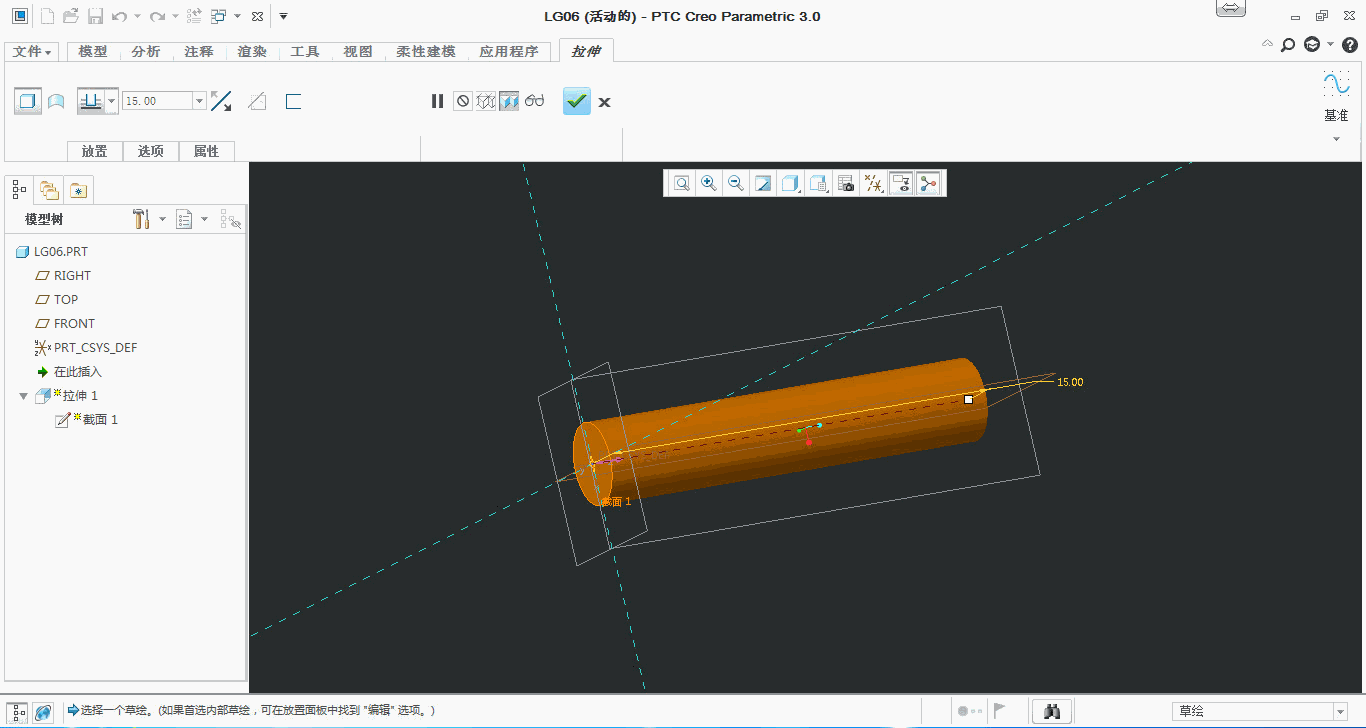1366x728 pixels.
Task: Click the Repaint screen icon
Action: point(763,183)
